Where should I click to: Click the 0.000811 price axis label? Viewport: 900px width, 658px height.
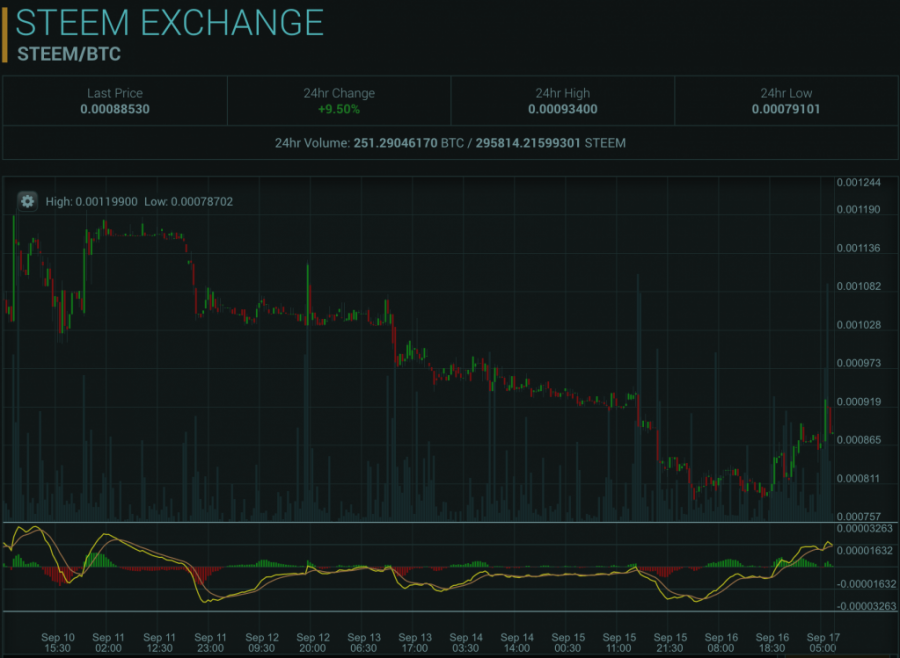pyautogui.click(x=858, y=478)
